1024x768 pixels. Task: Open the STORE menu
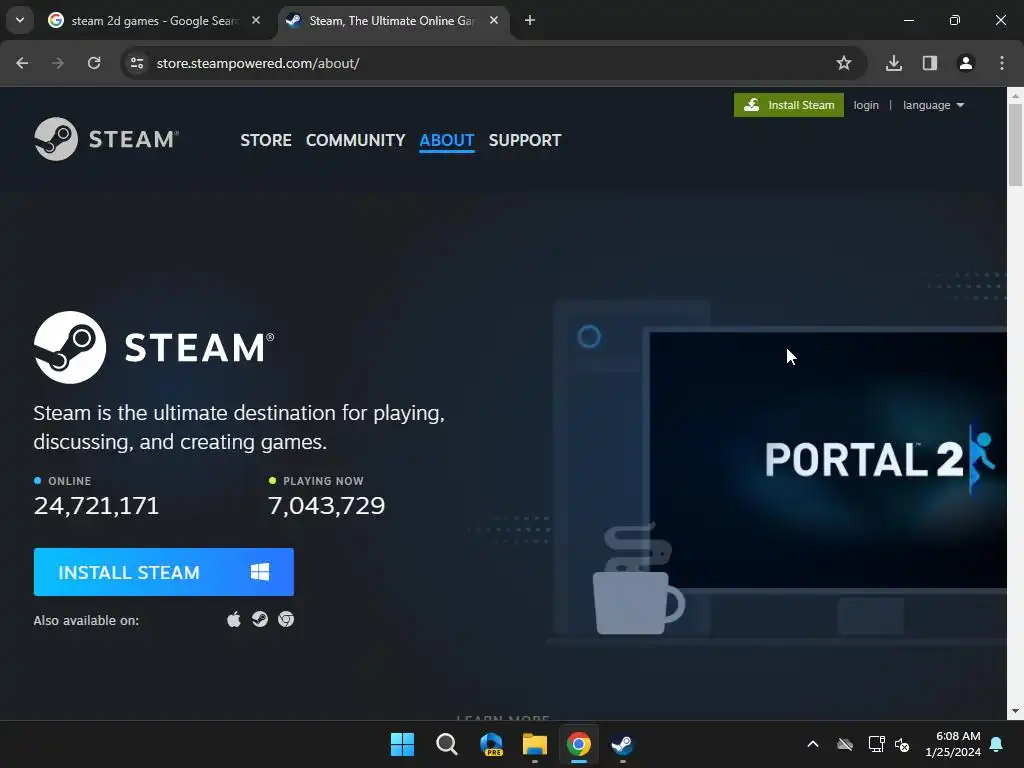point(266,140)
